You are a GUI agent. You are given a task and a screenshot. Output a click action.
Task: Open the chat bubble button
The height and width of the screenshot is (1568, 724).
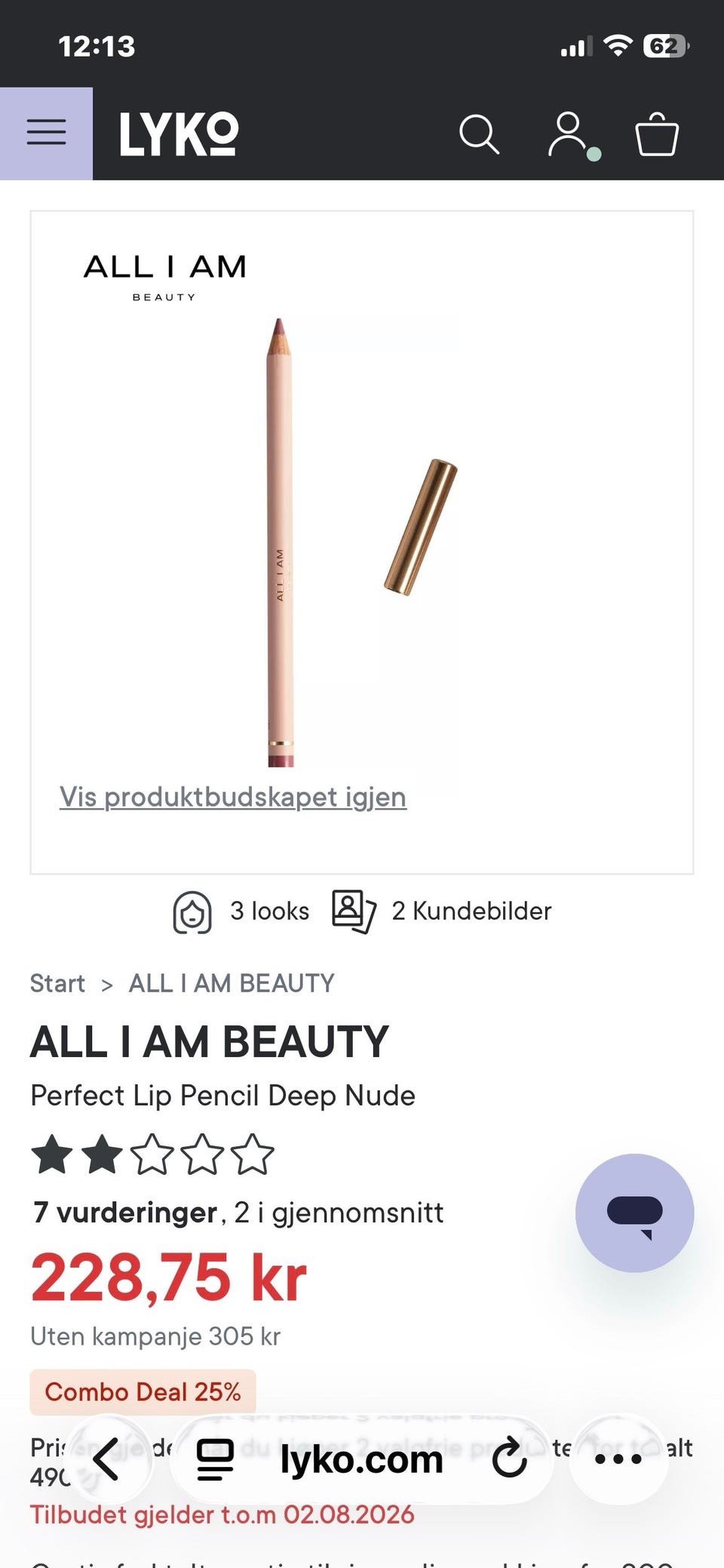(x=634, y=1213)
